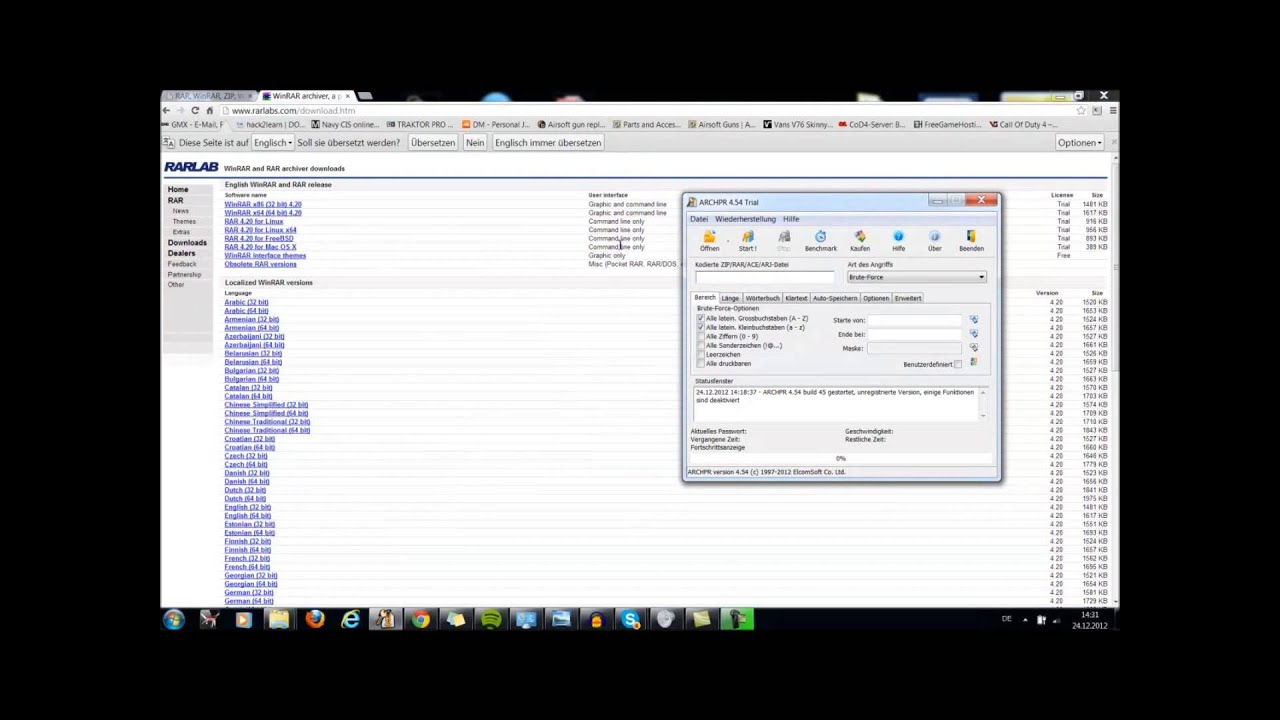1280x720 pixels.
Task: Open the TRAKTOR PRO bookmark
Action: pos(420,125)
